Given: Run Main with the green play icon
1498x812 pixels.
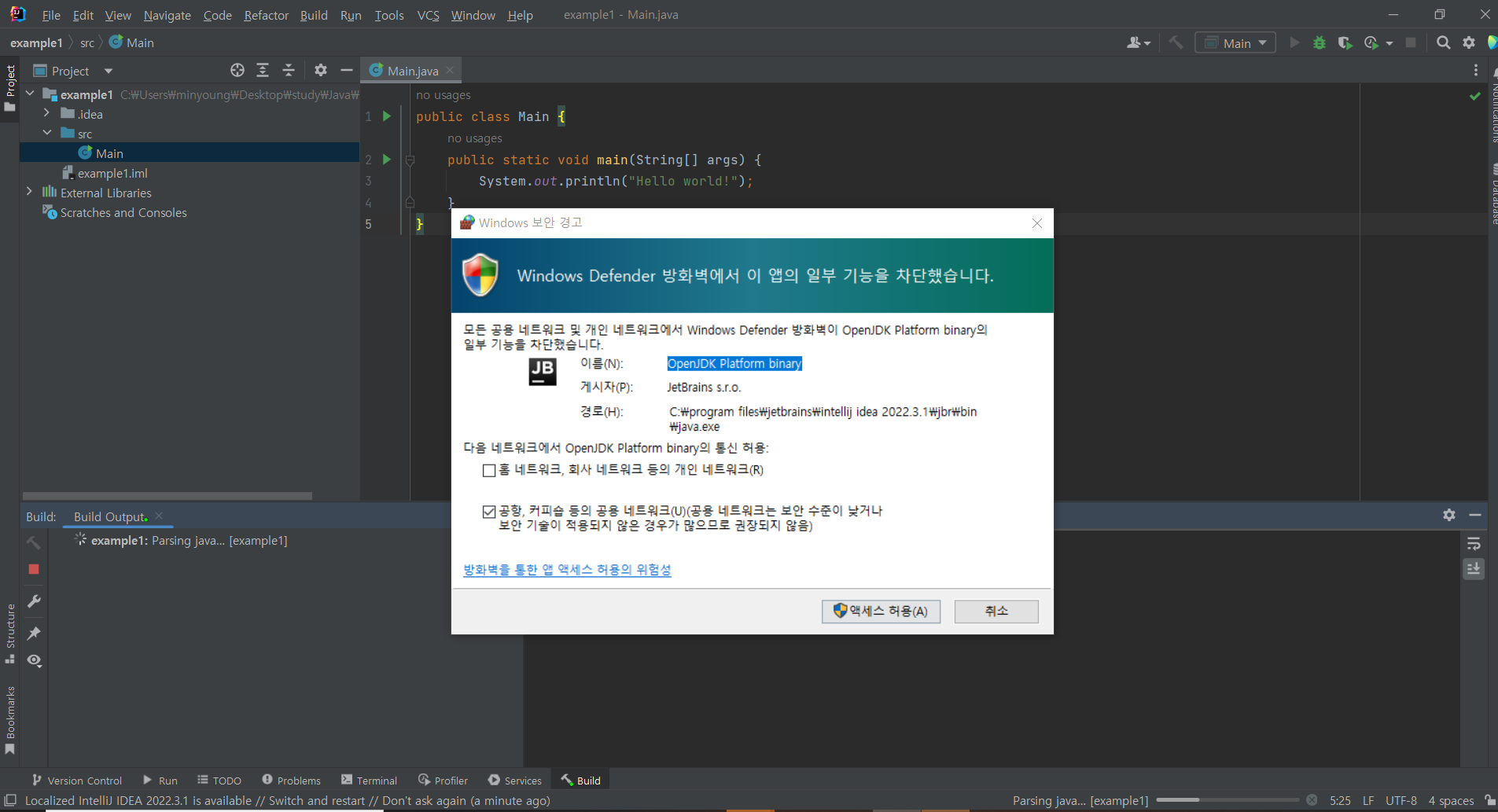Looking at the screenshot, I should pos(1294,42).
